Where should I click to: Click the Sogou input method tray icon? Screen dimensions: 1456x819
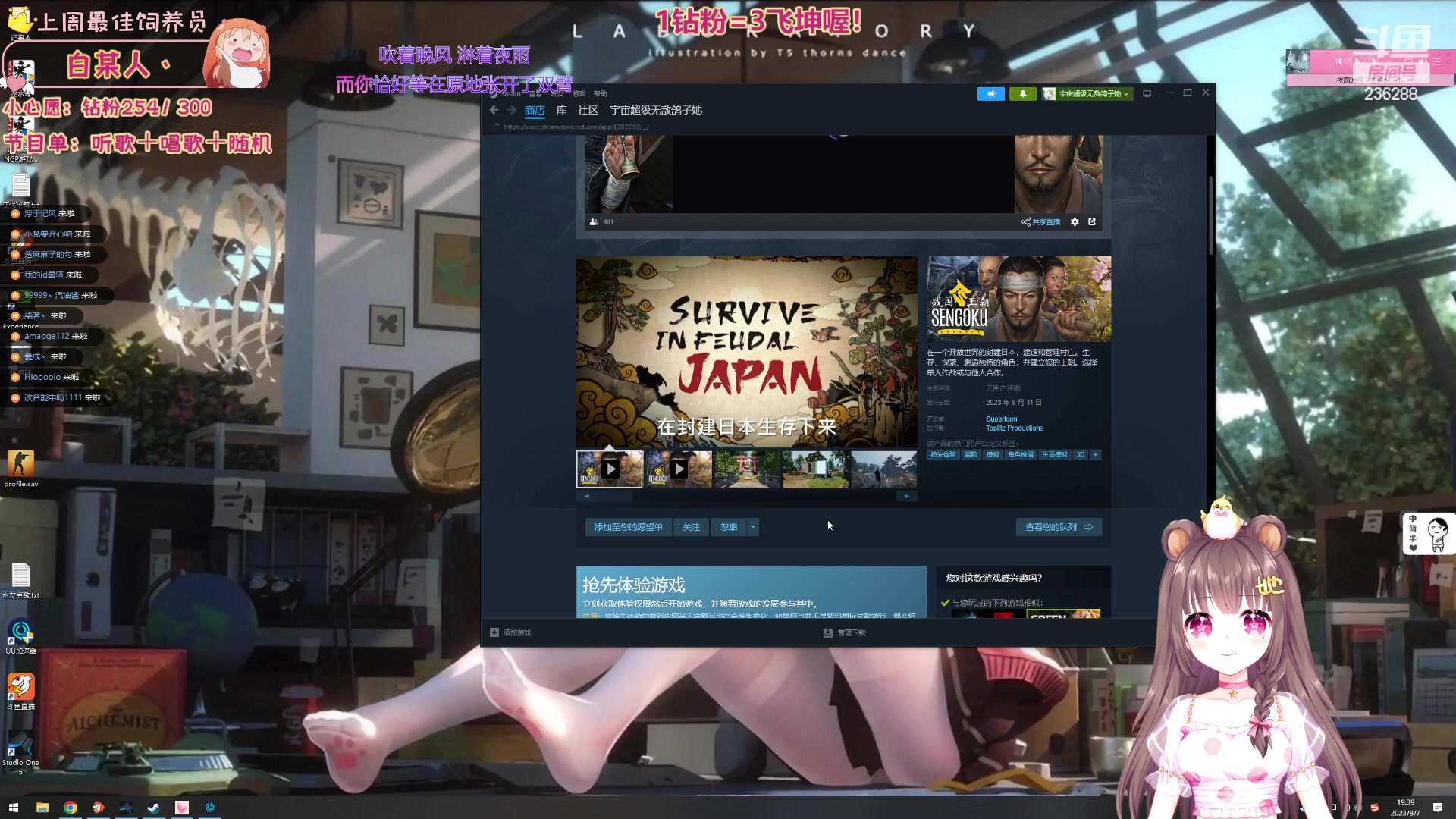[x=1374, y=808]
